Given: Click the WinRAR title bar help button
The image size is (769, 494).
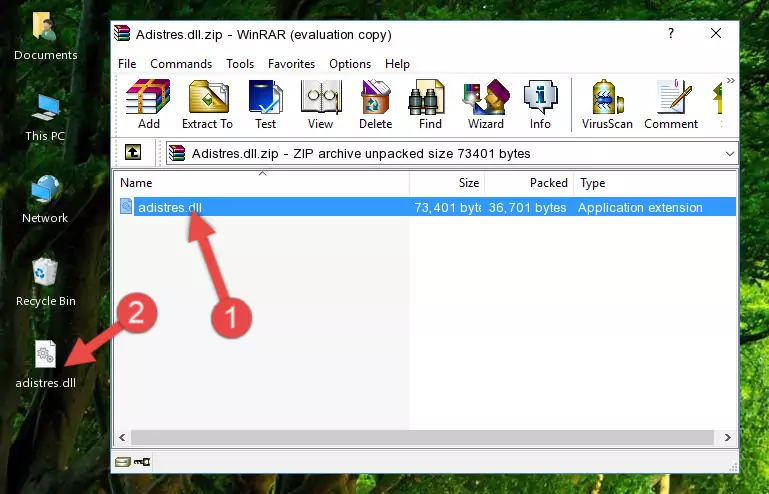Looking at the screenshot, I should coord(670,33).
